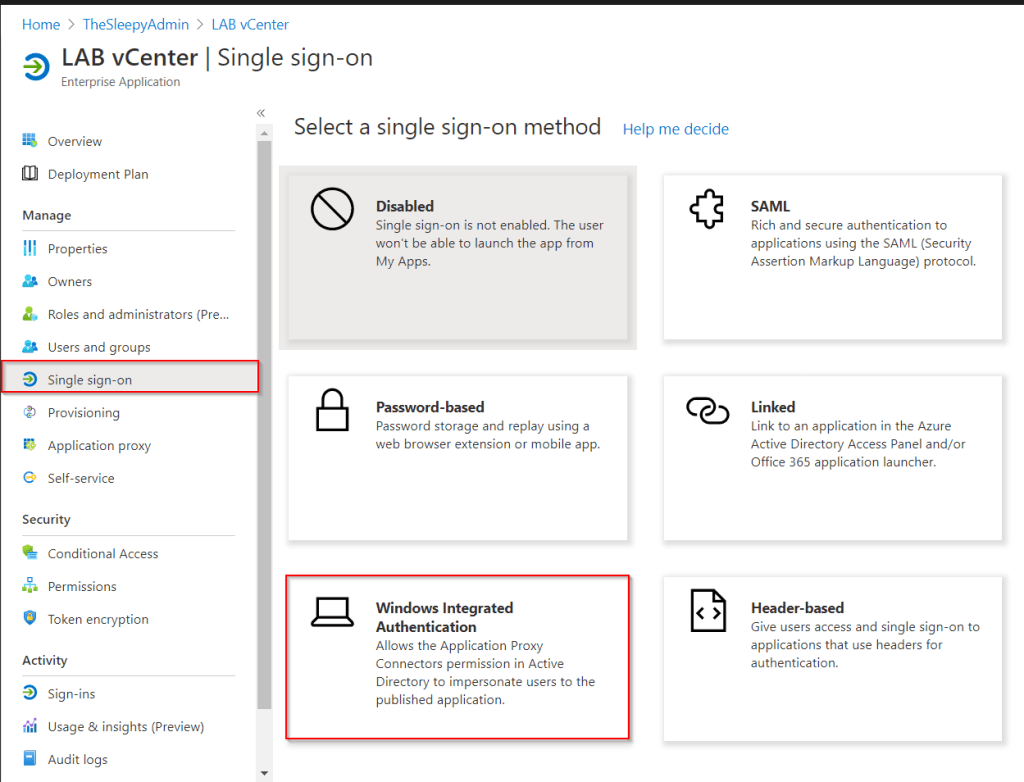
Task: Go to Home breadcrumb link
Action: [x=41, y=24]
